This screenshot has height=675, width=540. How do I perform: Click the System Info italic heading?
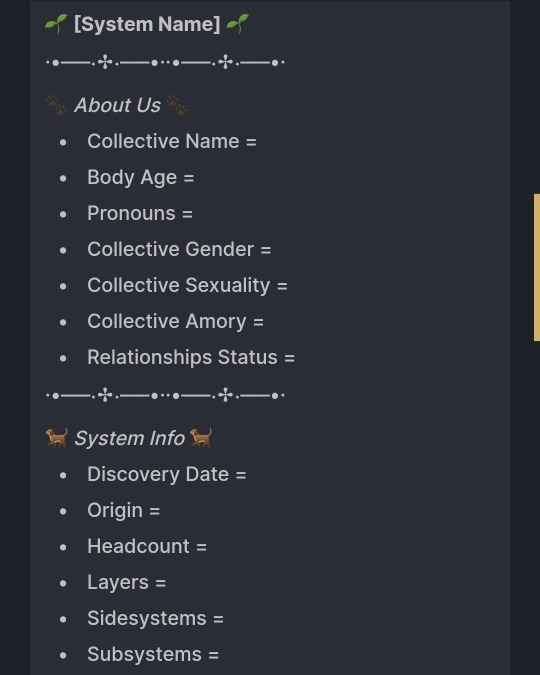click(129, 439)
